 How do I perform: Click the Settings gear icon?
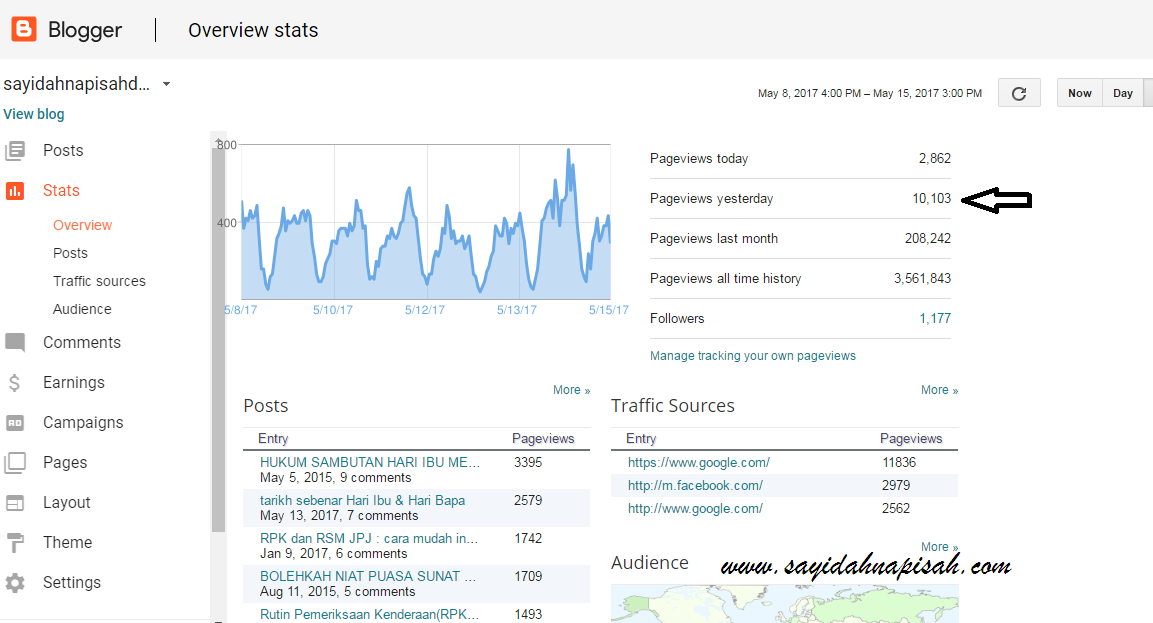click(x=15, y=583)
